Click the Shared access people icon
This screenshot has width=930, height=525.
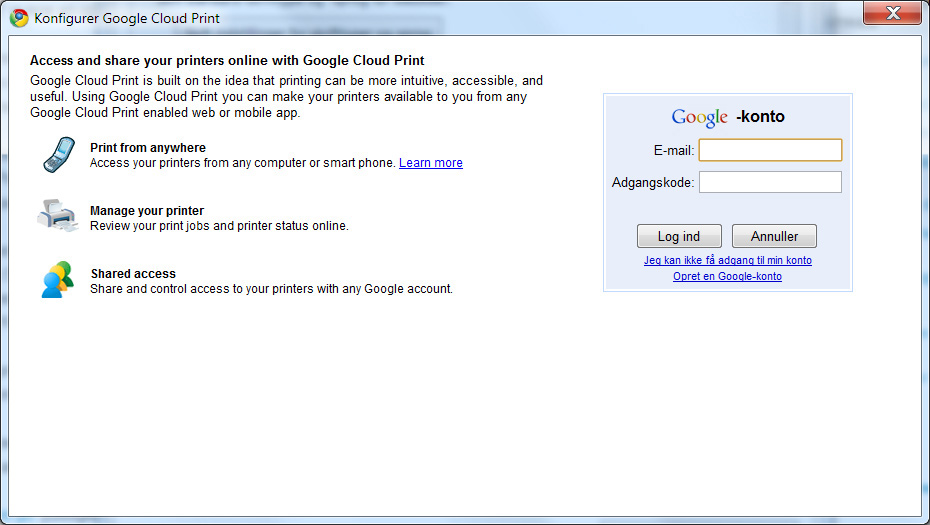click(58, 279)
